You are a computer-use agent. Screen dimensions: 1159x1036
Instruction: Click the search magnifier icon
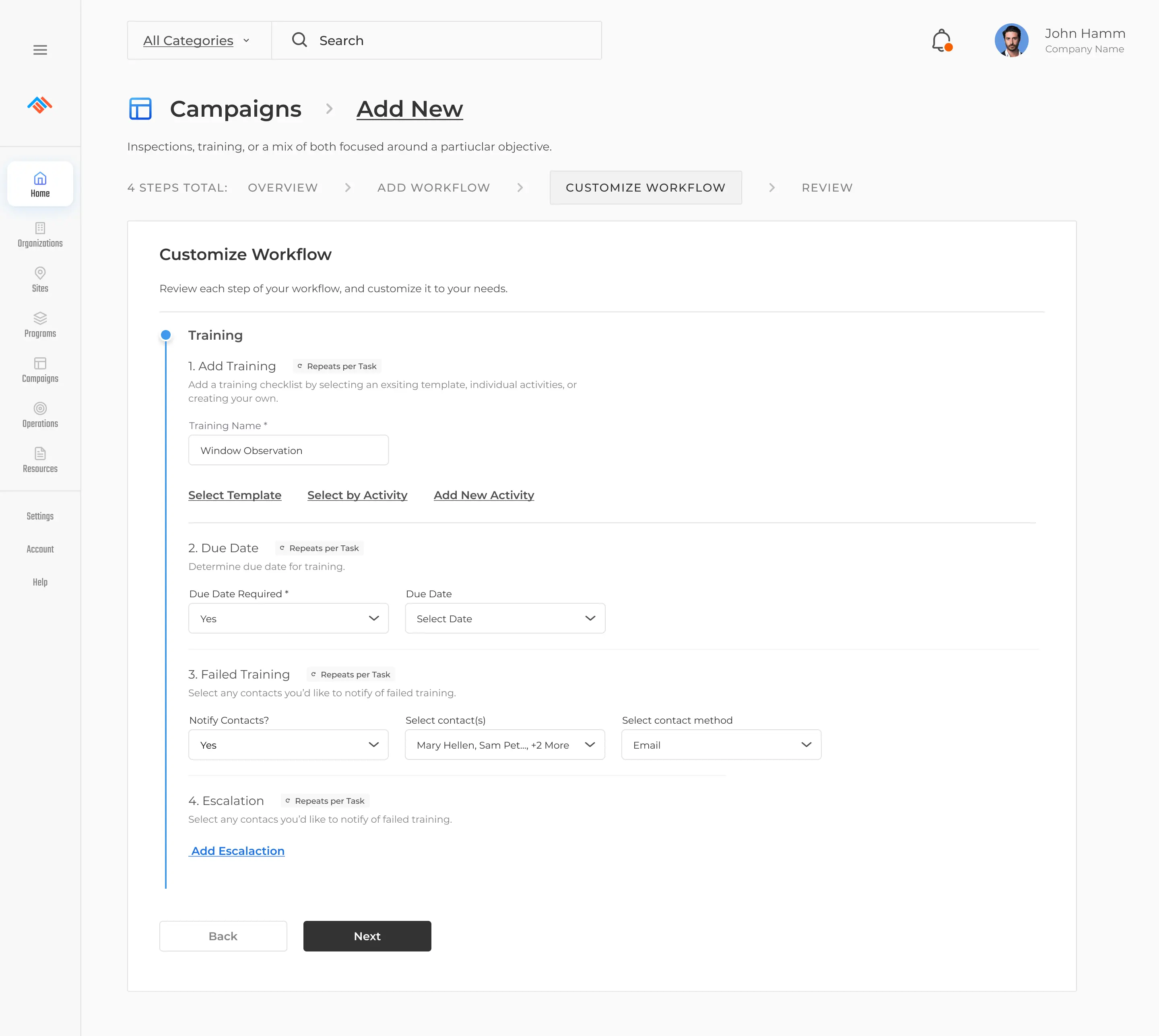click(299, 40)
